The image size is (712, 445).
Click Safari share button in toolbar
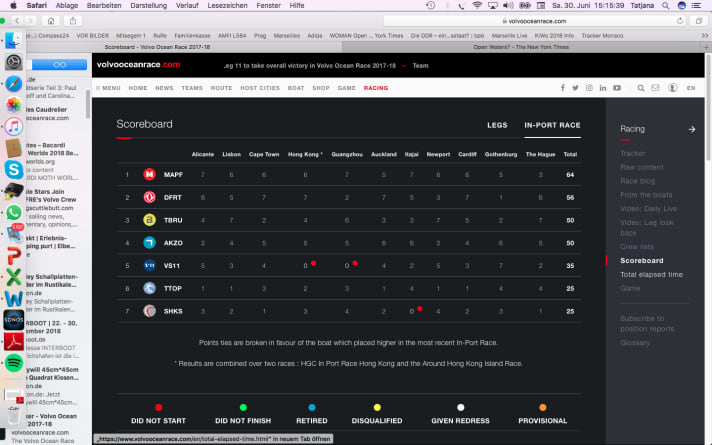tap(73, 21)
